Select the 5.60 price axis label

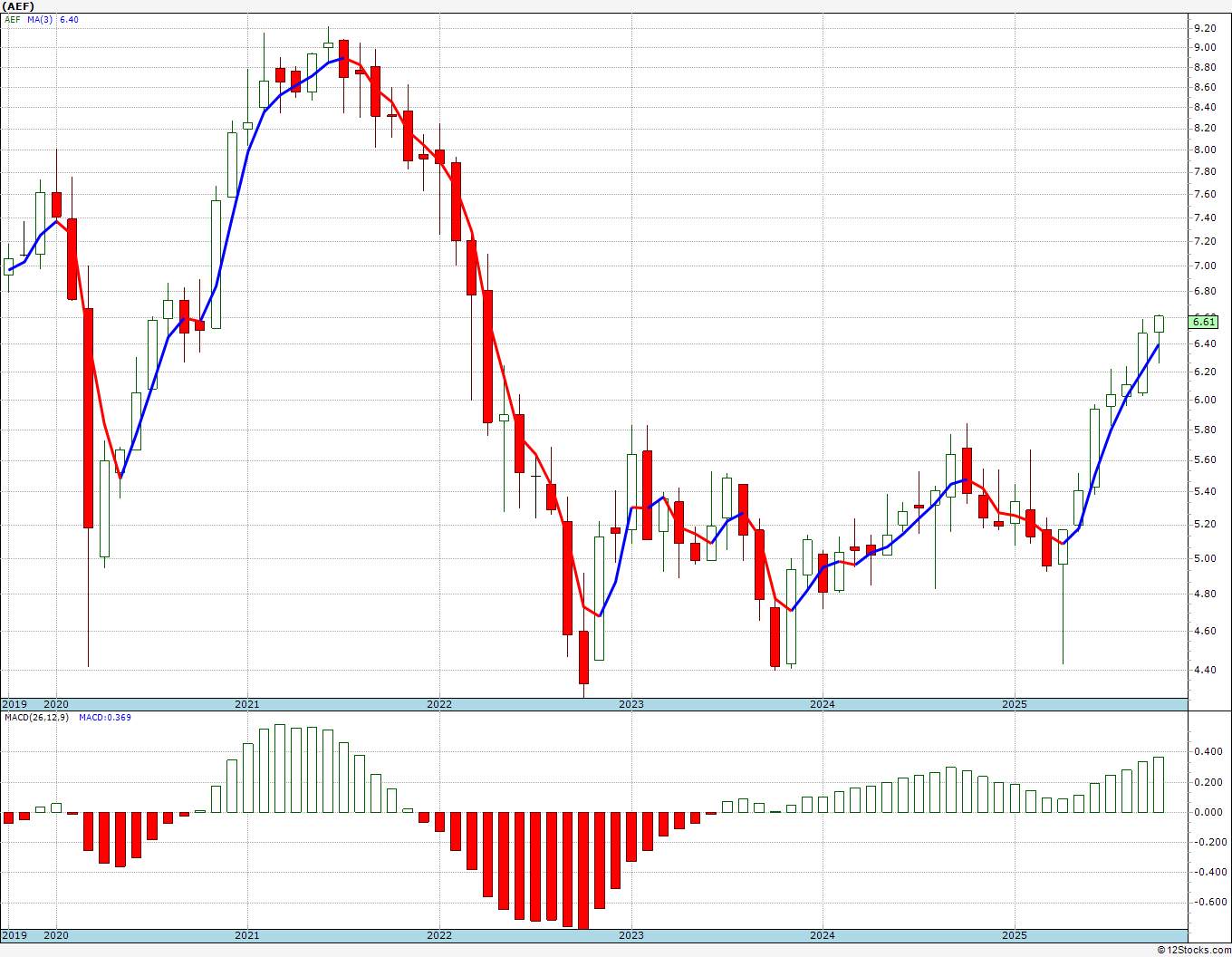[1205, 460]
